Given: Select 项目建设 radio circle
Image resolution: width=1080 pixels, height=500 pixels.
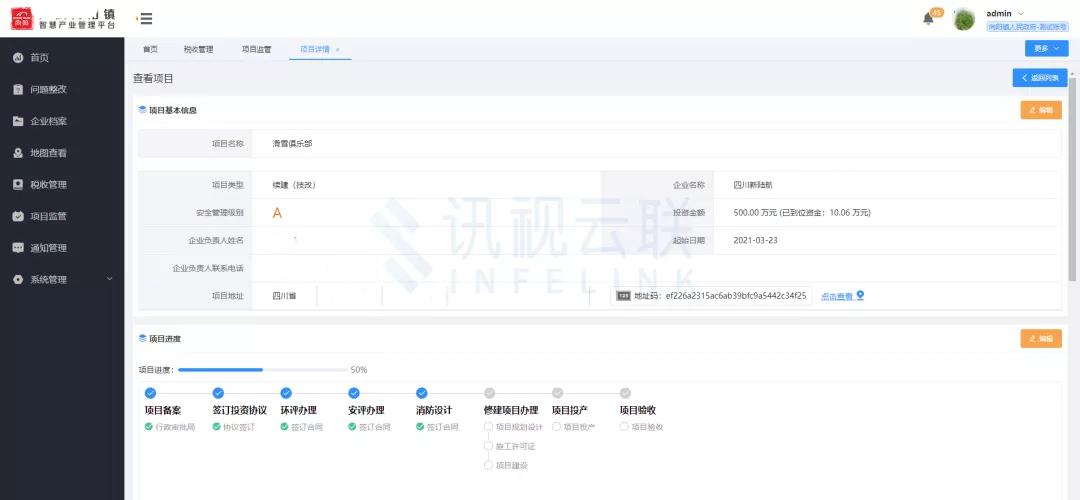Looking at the screenshot, I should (x=488, y=466).
